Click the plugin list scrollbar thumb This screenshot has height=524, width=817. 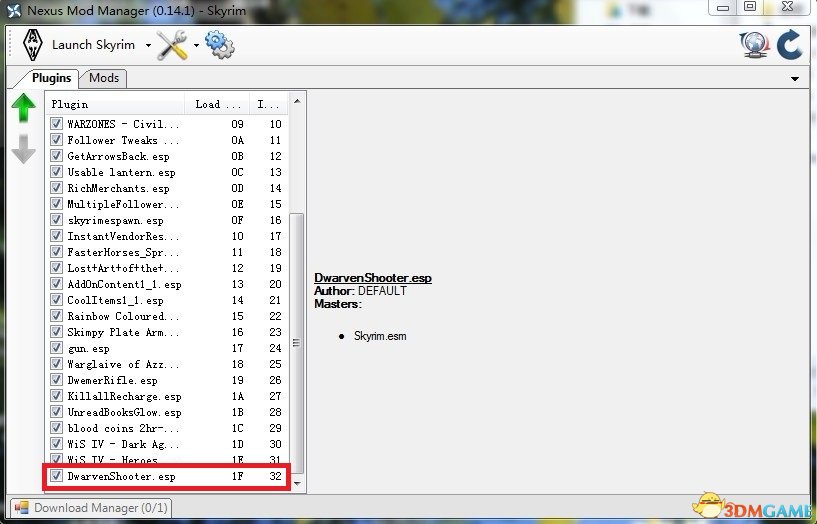pos(296,343)
